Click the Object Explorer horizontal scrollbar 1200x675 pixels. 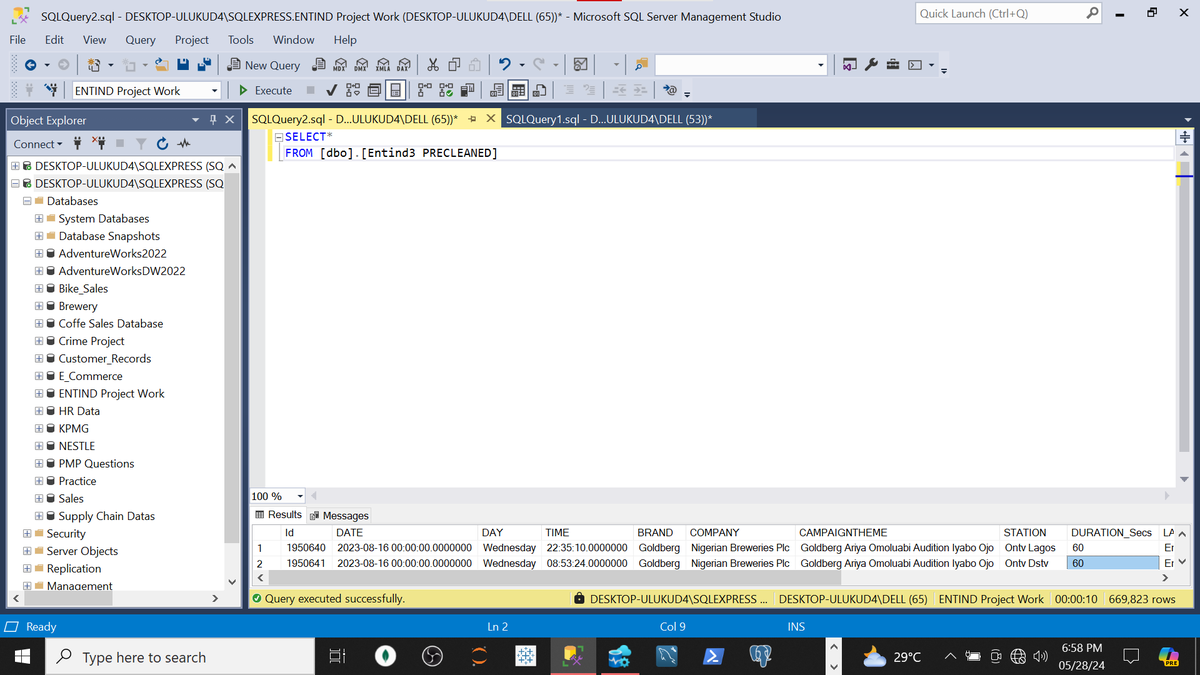116,598
